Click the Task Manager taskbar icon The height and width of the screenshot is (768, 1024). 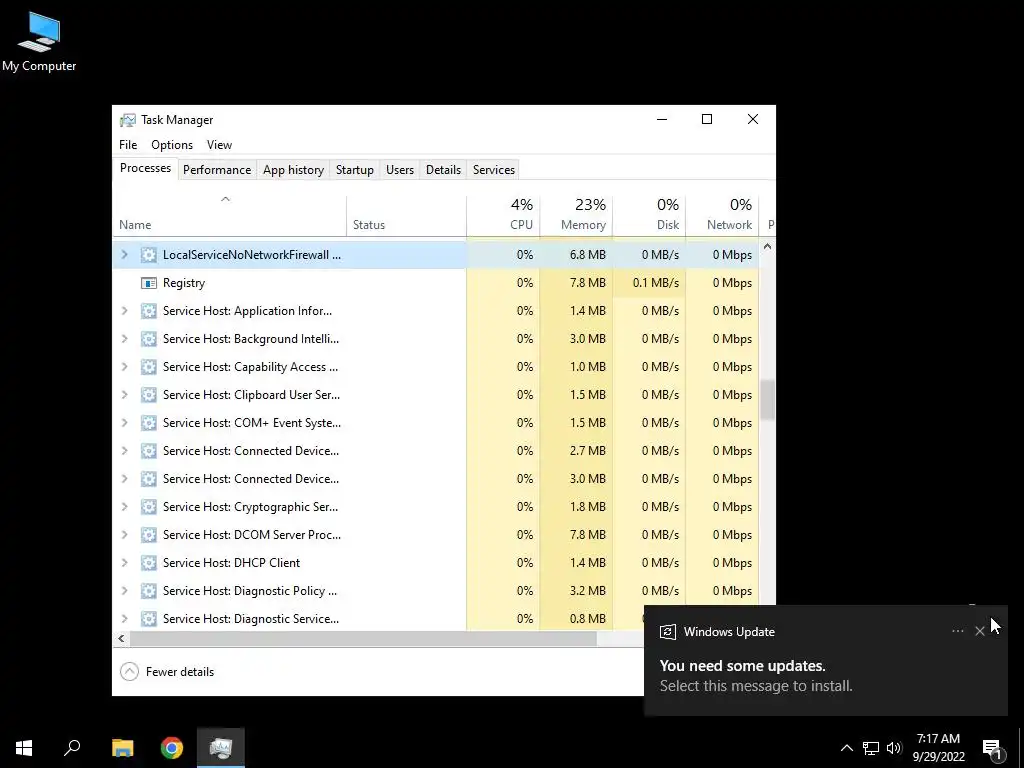click(221, 748)
